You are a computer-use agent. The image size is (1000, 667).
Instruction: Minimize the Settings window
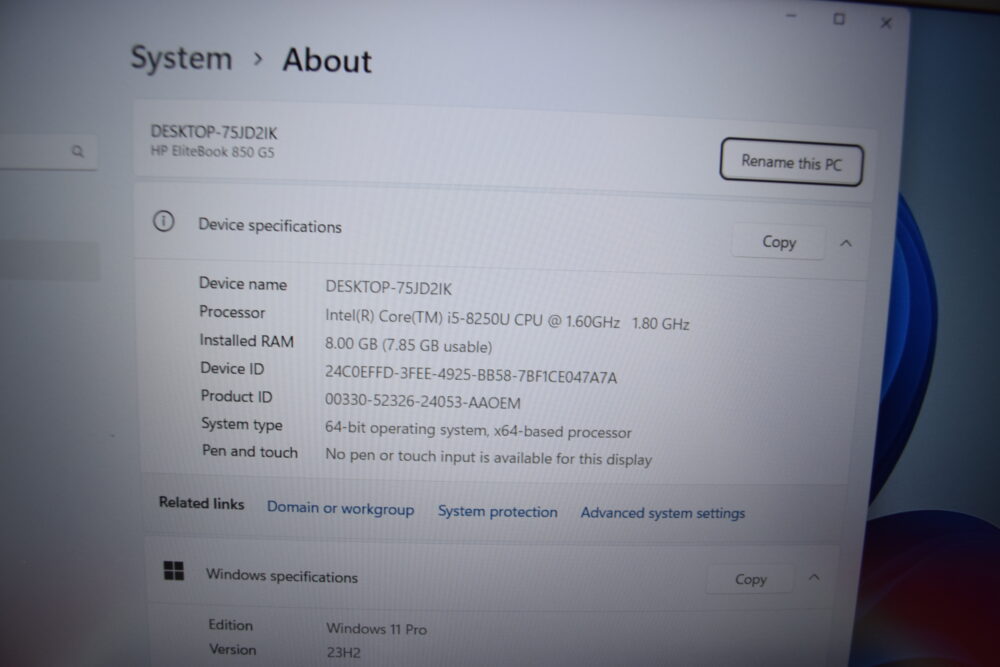791,16
